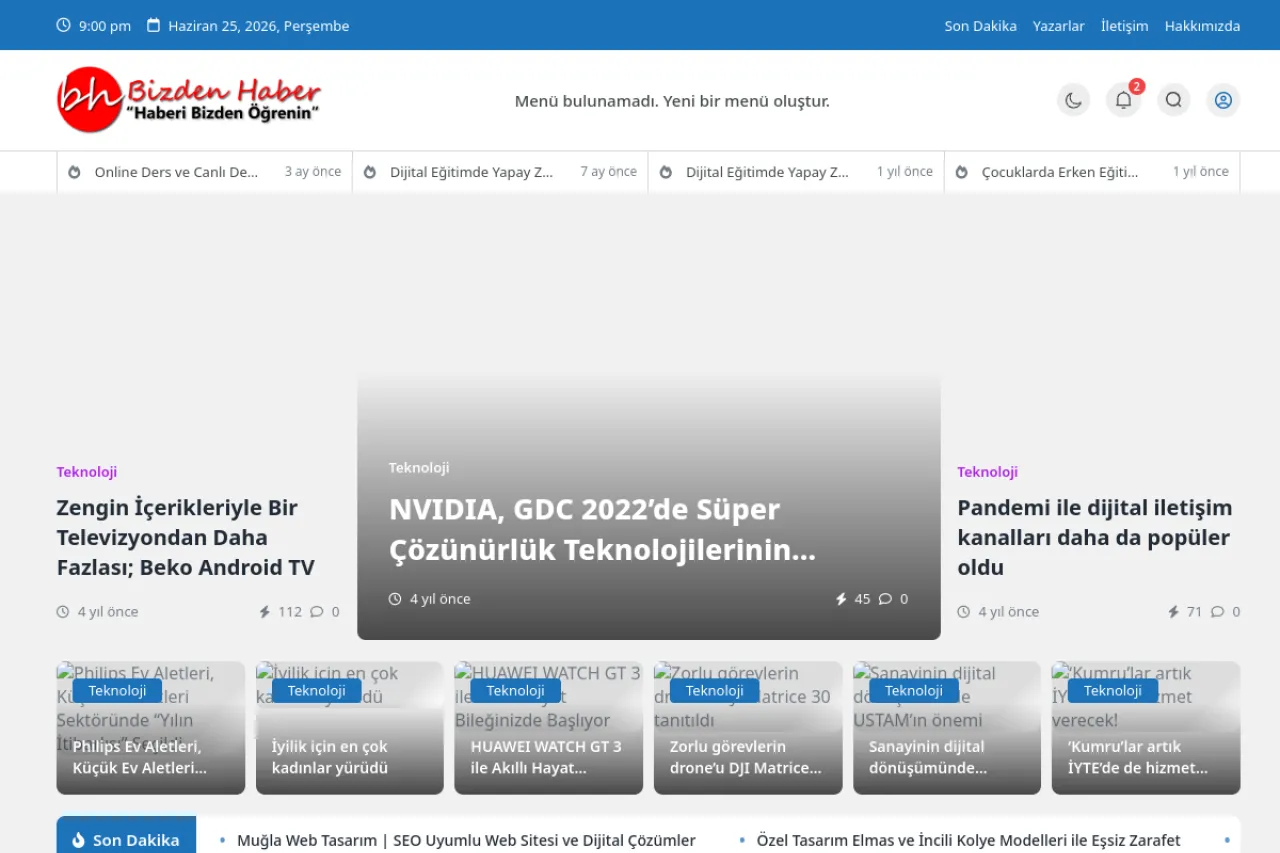The image size is (1280, 853).
Task: Click Teknoloji badge on Philips card
Action: tap(117, 690)
